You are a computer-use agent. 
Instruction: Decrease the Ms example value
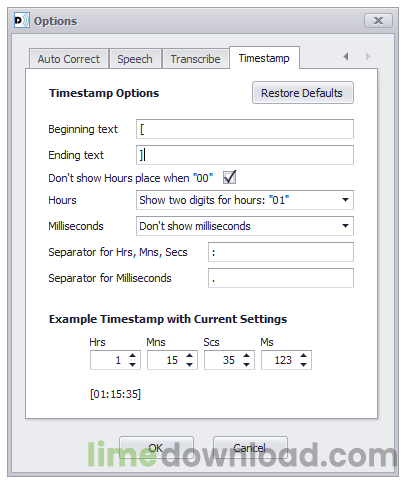coord(303,365)
